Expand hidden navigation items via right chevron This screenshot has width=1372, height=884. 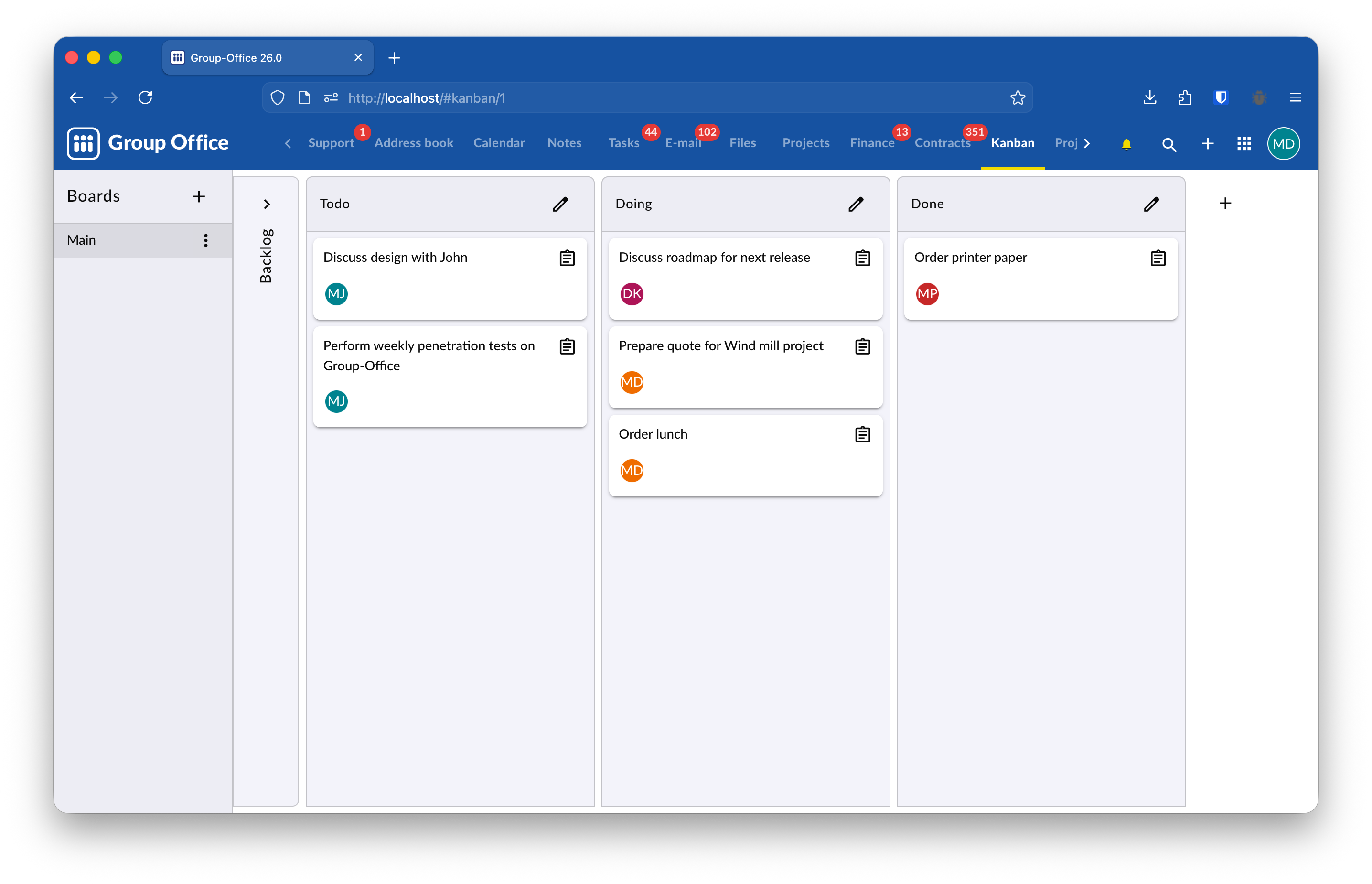click(1086, 143)
